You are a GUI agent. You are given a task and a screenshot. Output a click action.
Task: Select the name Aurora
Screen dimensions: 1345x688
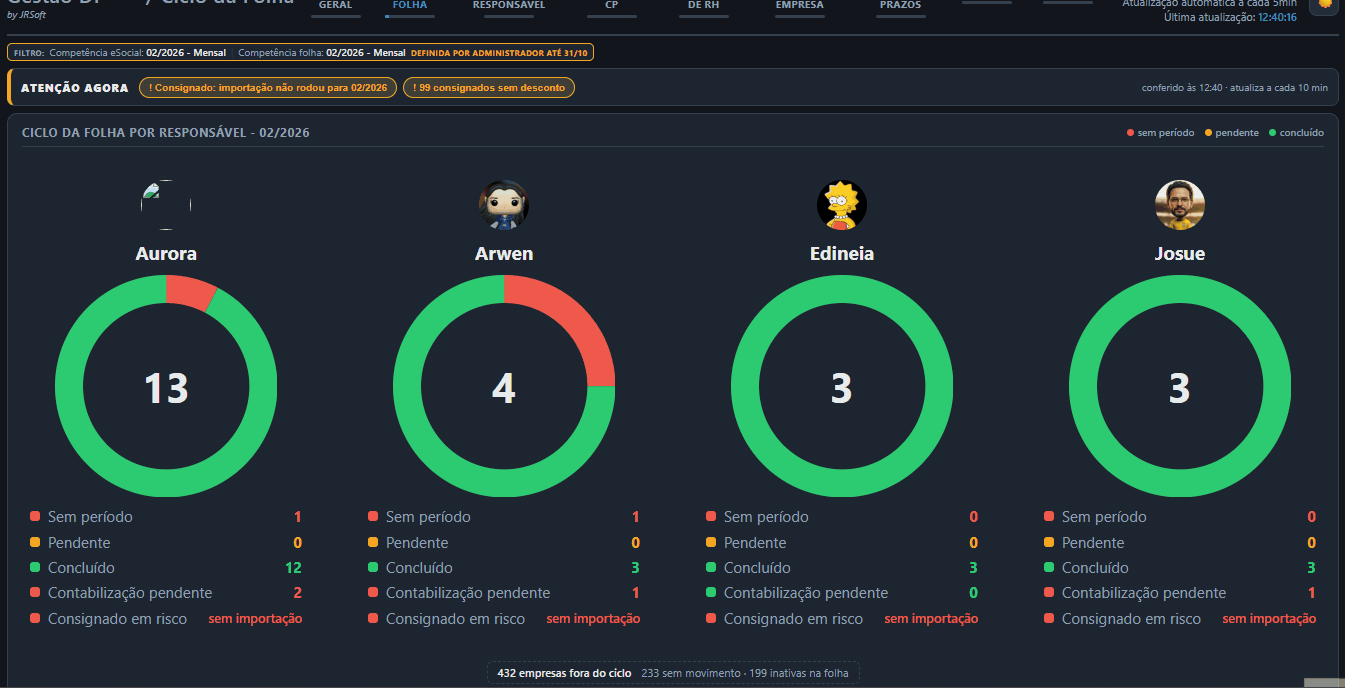[166, 254]
